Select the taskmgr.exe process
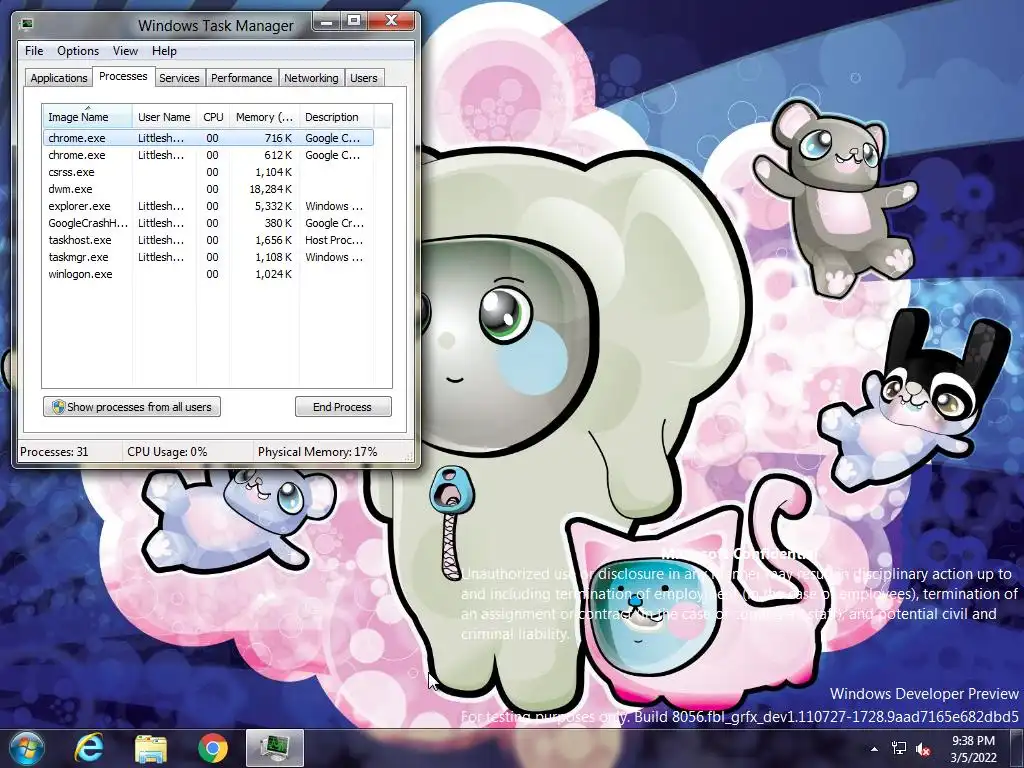Image resolution: width=1024 pixels, height=768 pixels. (x=208, y=257)
